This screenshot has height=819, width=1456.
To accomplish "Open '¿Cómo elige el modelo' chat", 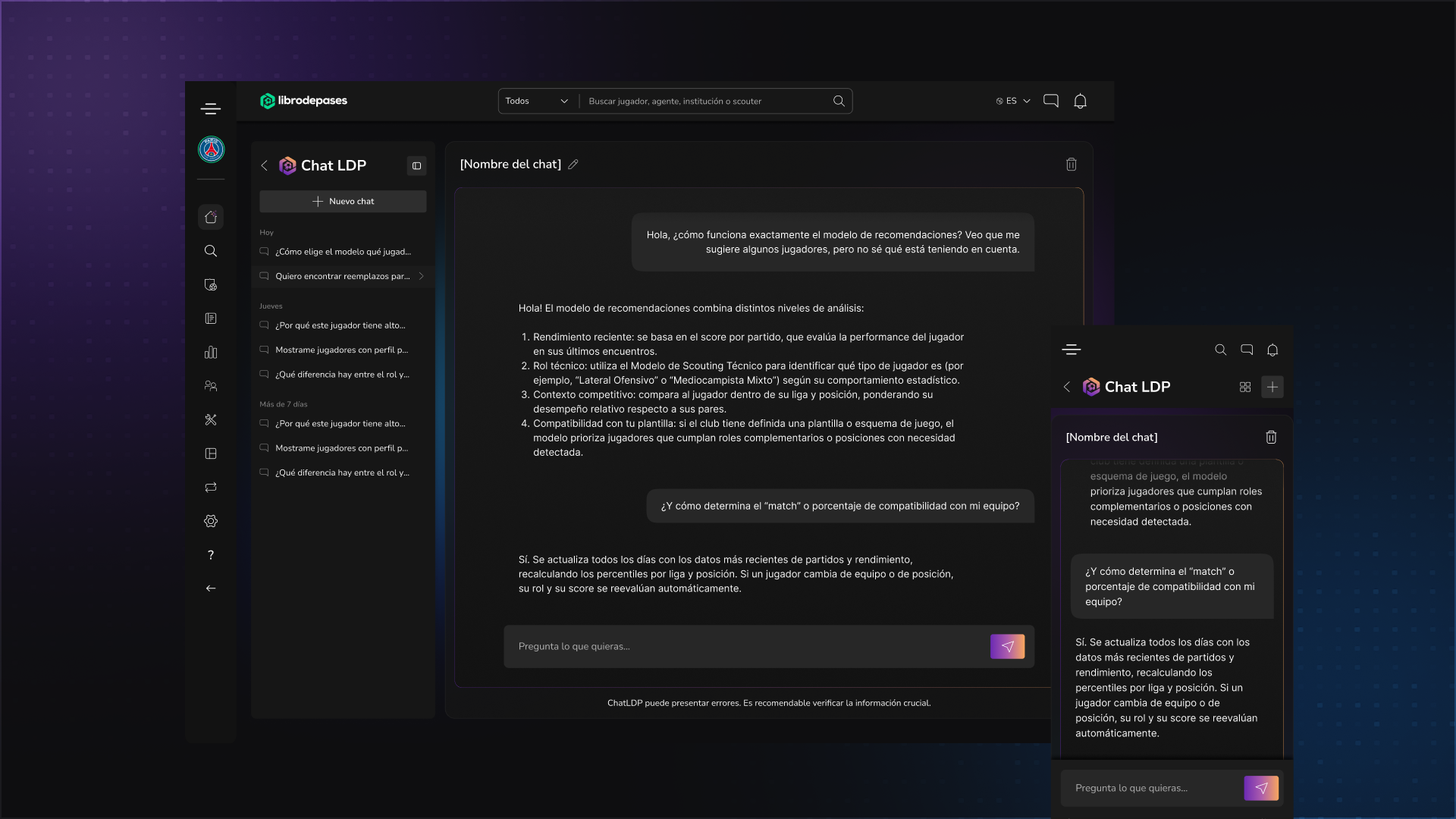I will pyautogui.click(x=343, y=252).
